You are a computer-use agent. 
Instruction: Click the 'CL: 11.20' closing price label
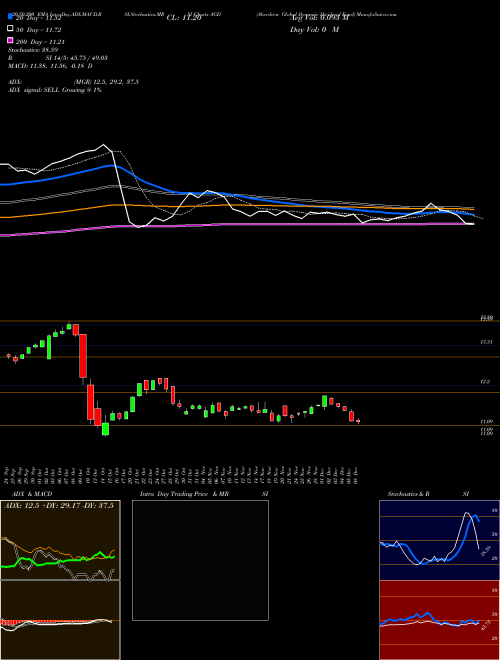(184, 18)
